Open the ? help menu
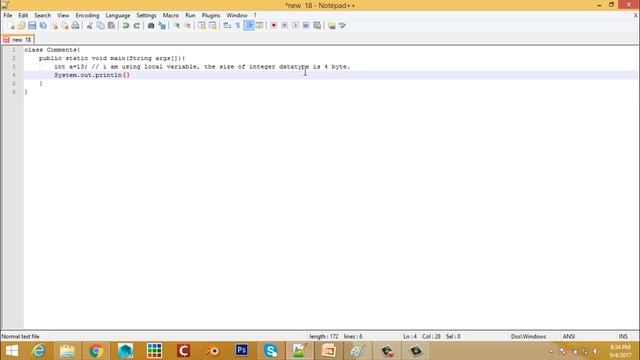Image resolution: width=640 pixels, height=360 pixels. pos(255,15)
